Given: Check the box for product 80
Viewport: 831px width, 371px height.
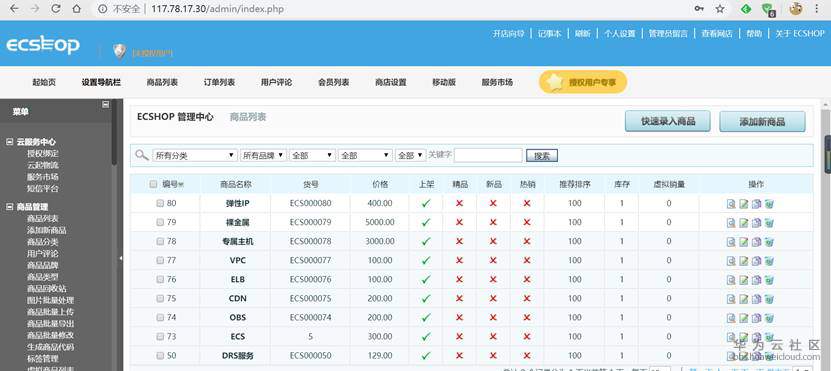Looking at the screenshot, I should (x=160, y=204).
